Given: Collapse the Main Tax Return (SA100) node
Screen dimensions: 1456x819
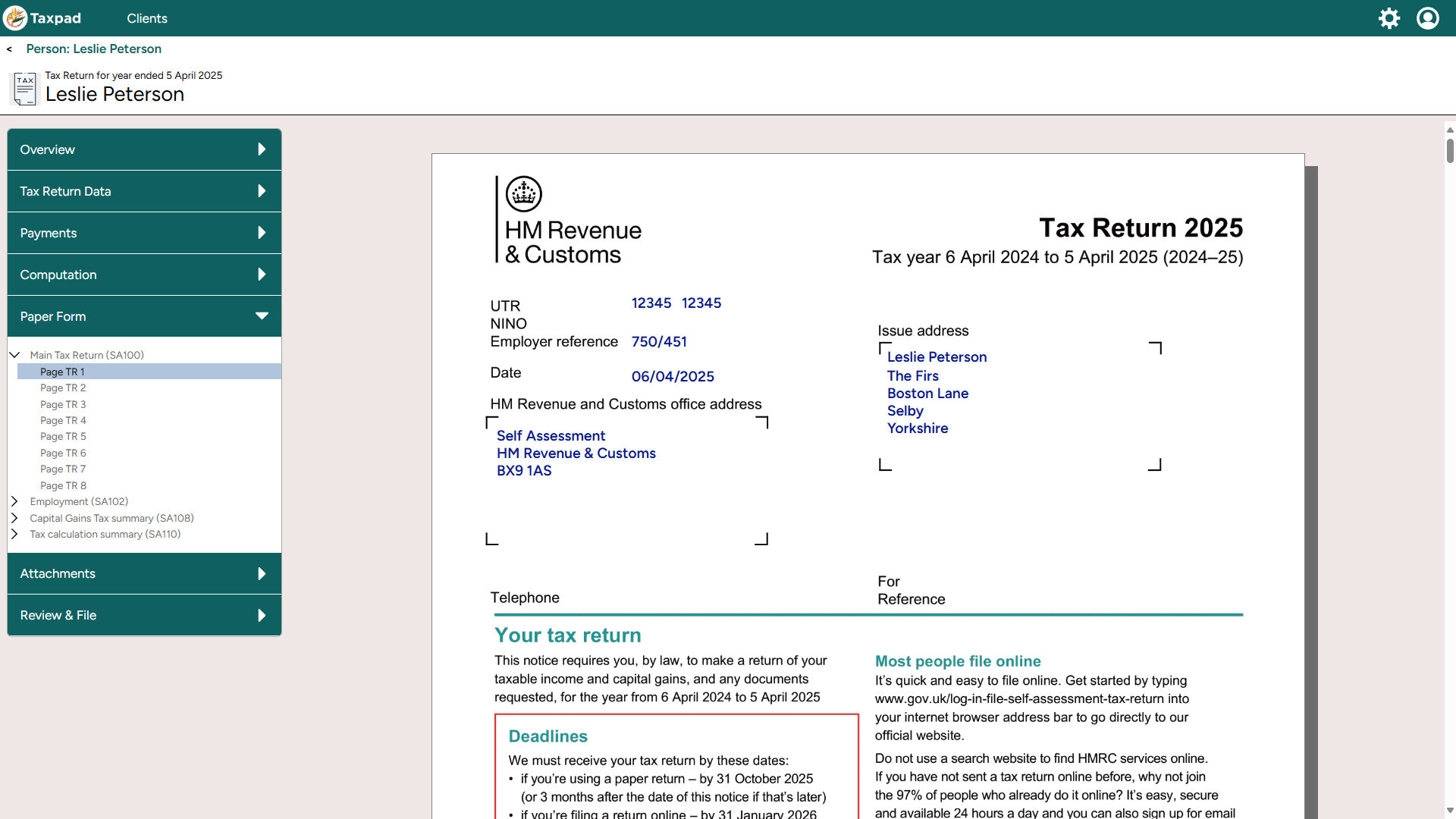Looking at the screenshot, I should 14,355.
